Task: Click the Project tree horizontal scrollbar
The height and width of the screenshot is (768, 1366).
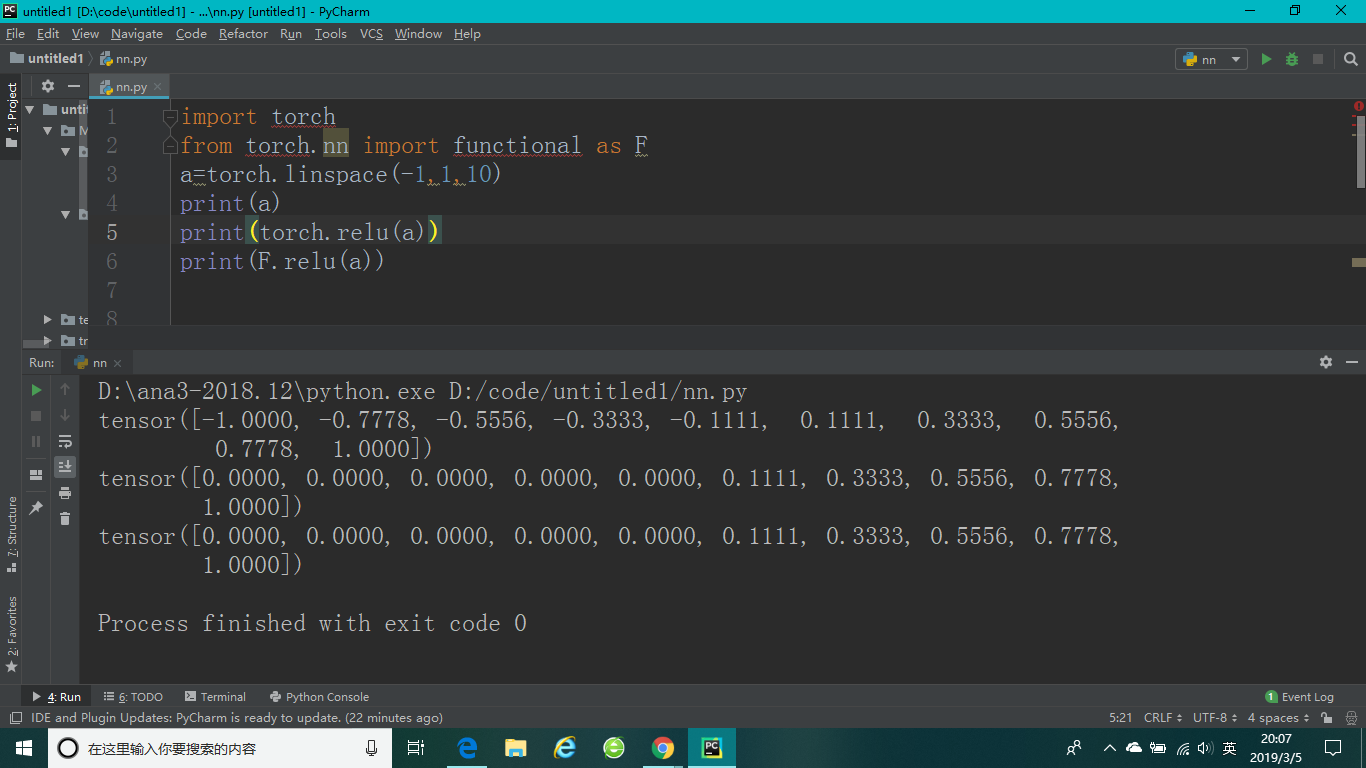Action: coord(38,344)
